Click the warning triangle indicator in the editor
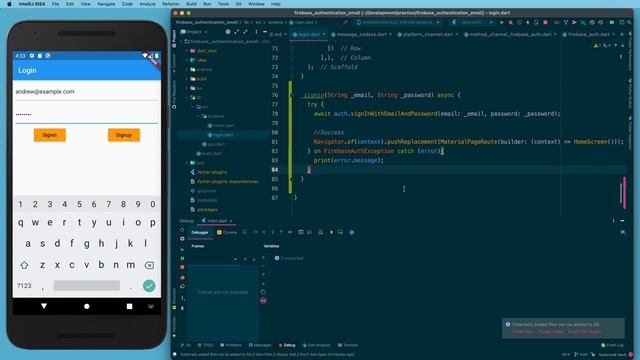 596,45
